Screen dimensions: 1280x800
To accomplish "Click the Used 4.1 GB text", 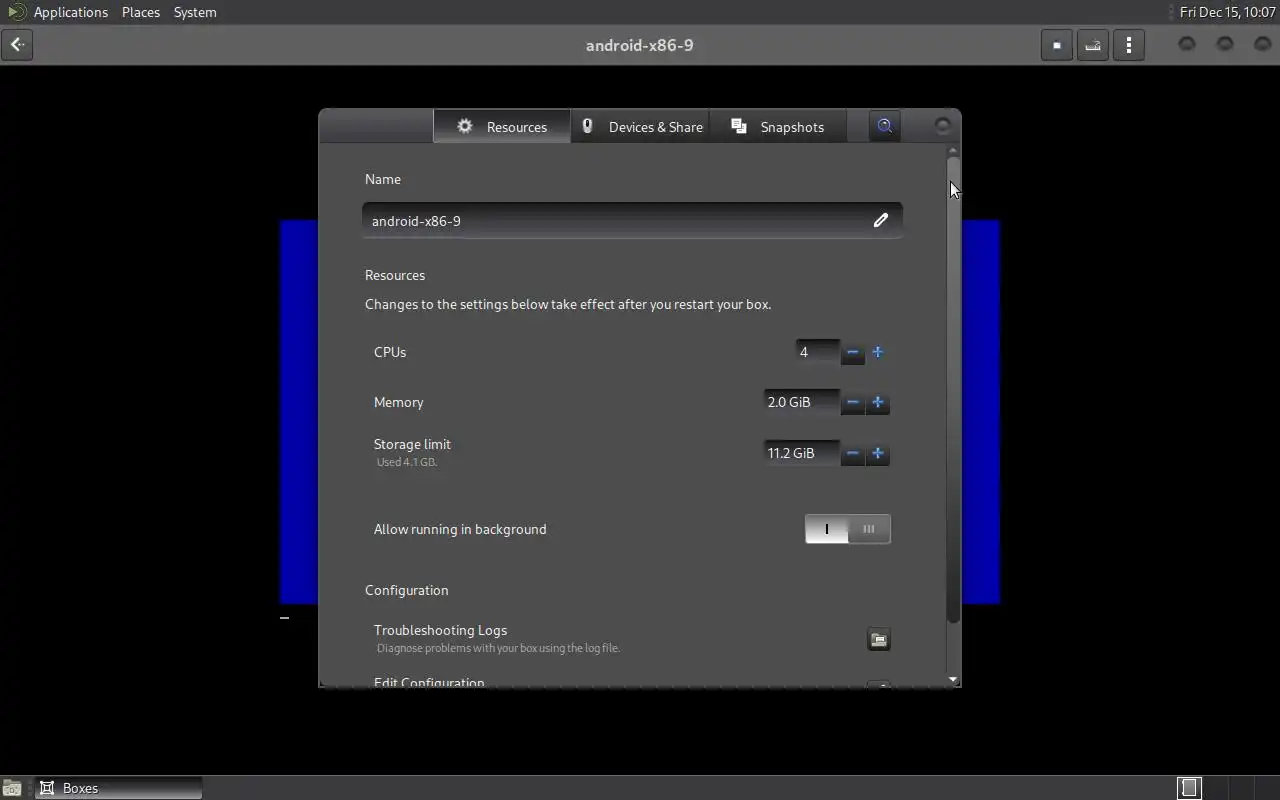I will click(407, 462).
